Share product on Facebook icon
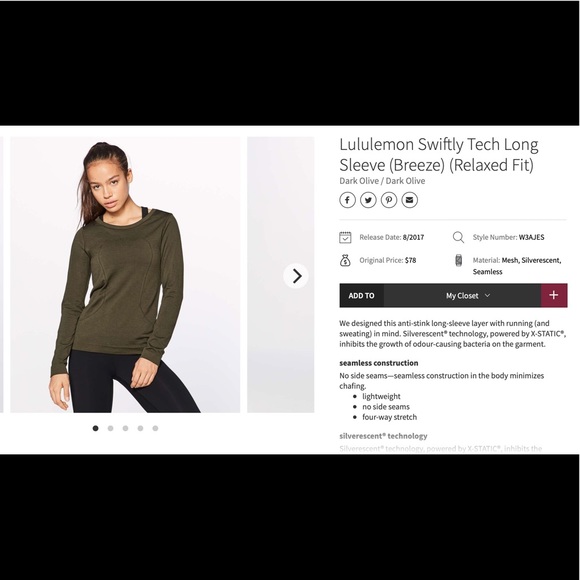 click(x=347, y=200)
